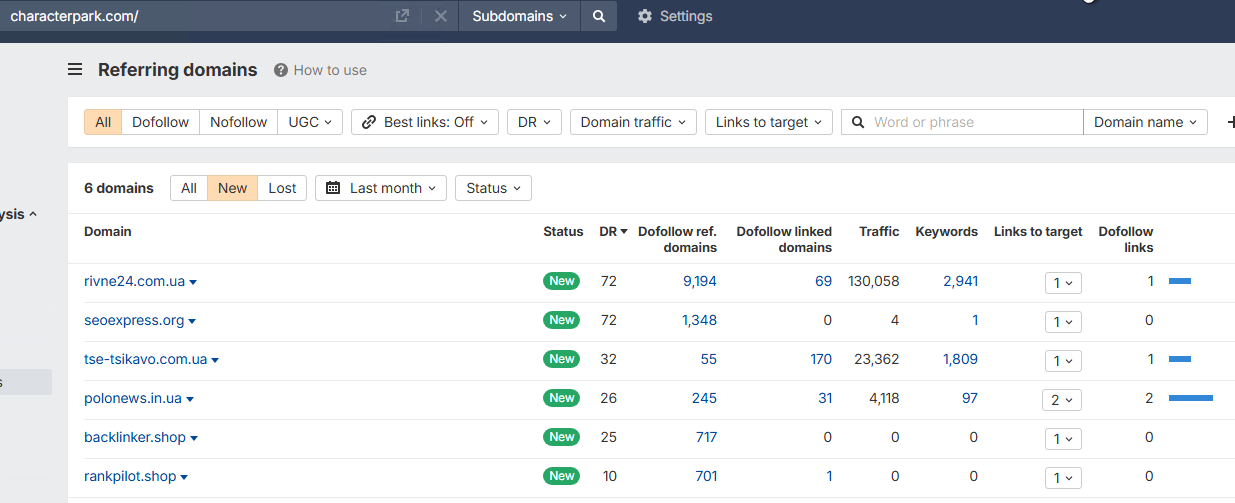
Task: Open the Domain traffic filter dropdown
Action: click(633, 122)
